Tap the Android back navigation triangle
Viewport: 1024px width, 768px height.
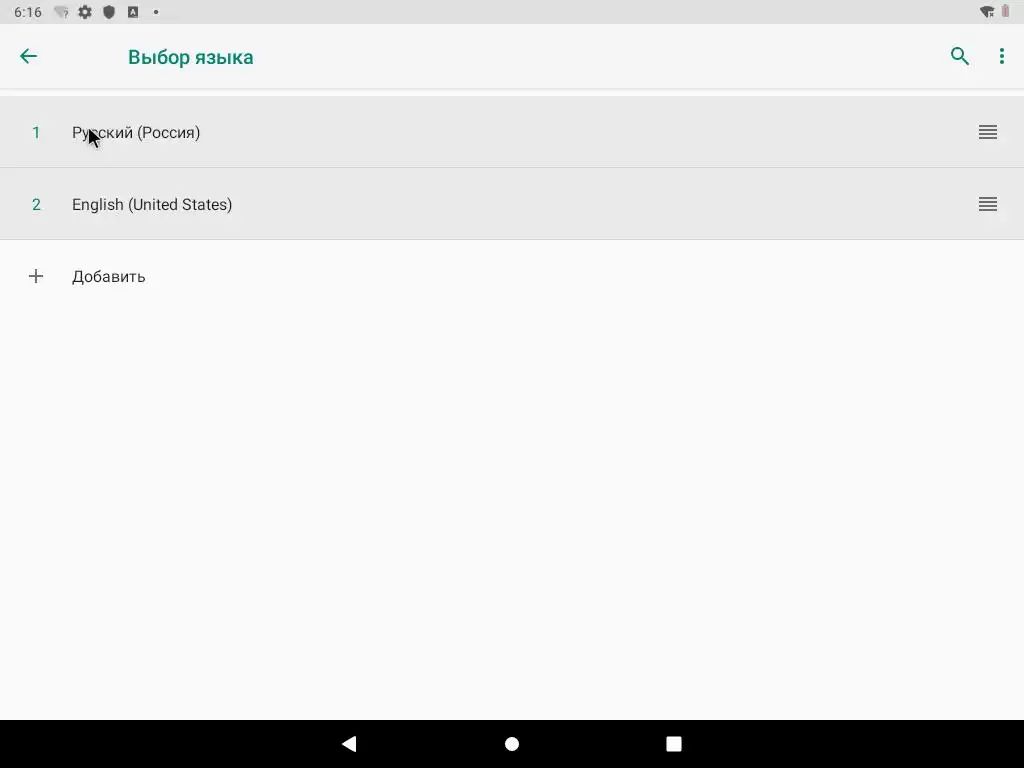(x=349, y=744)
